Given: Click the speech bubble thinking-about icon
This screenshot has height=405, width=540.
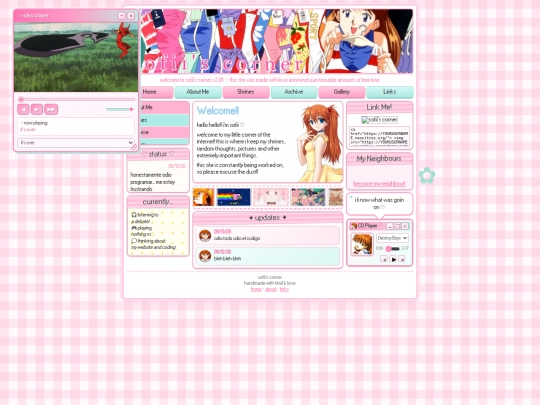Looking at the screenshot, I should (134, 241).
